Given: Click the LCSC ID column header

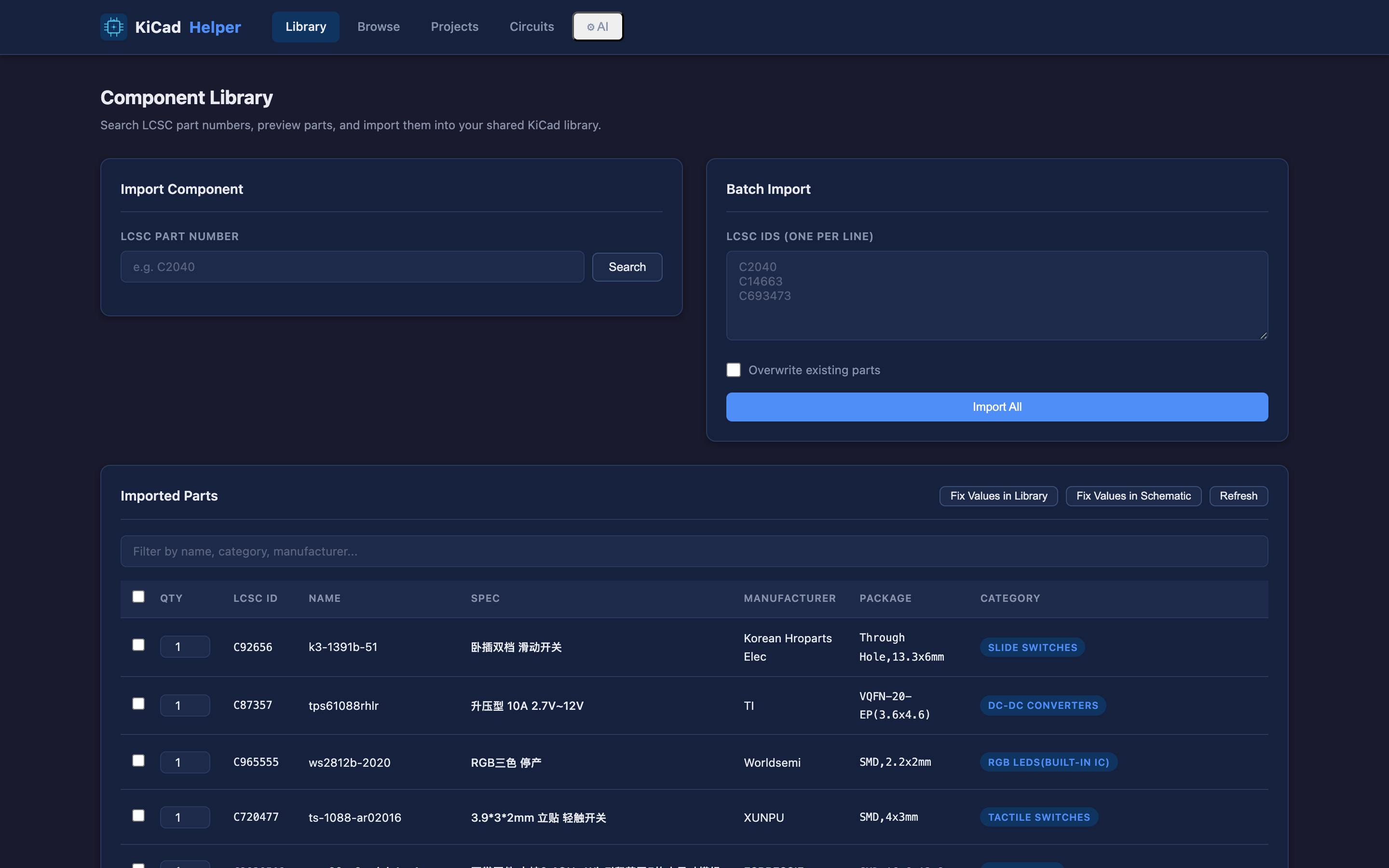Looking at the screenshot, I should pos(255,598).
